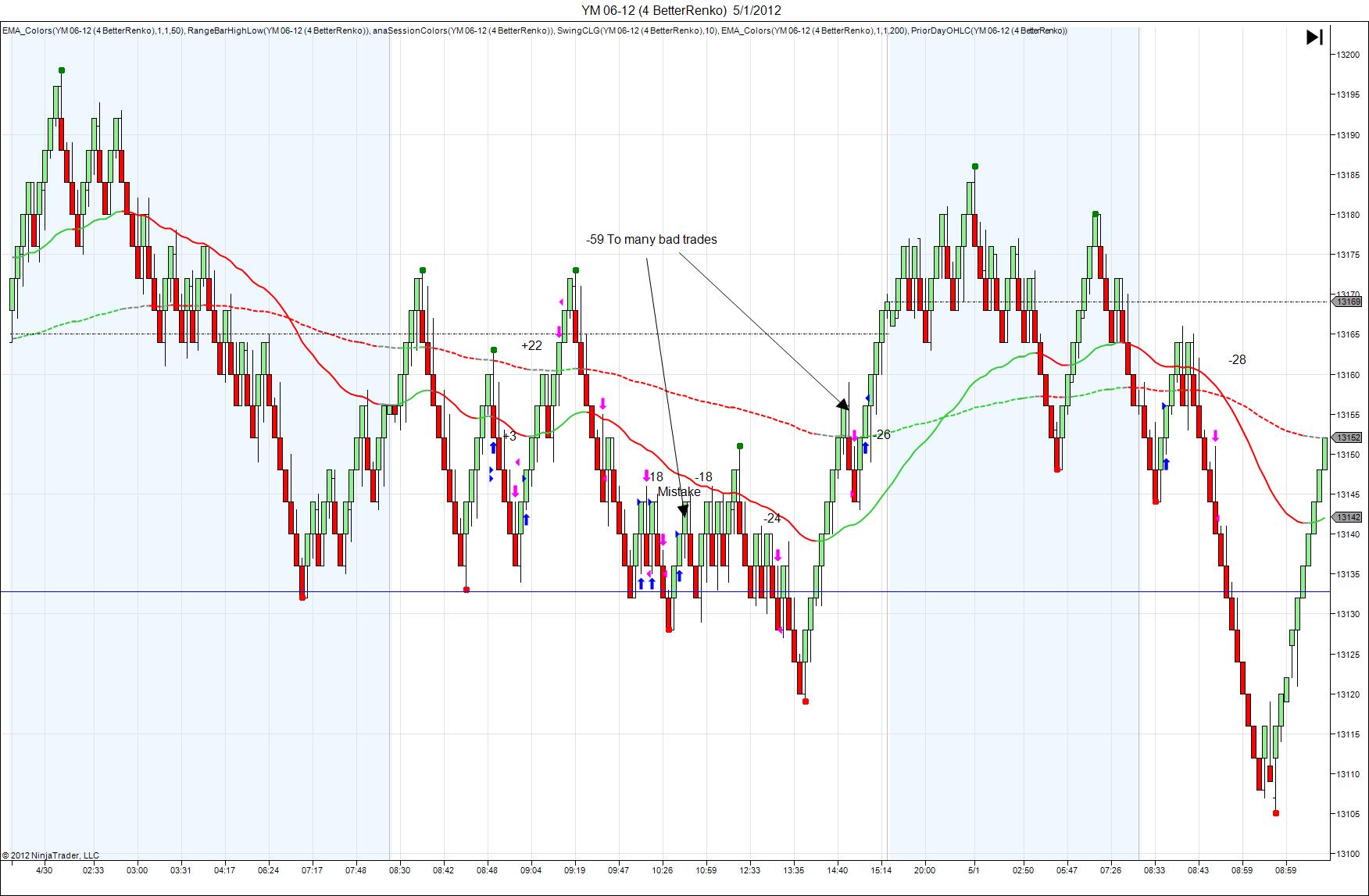
Task: Click the 02:33 time axis label
Action: pyautogui.click(x=93, y=870)
